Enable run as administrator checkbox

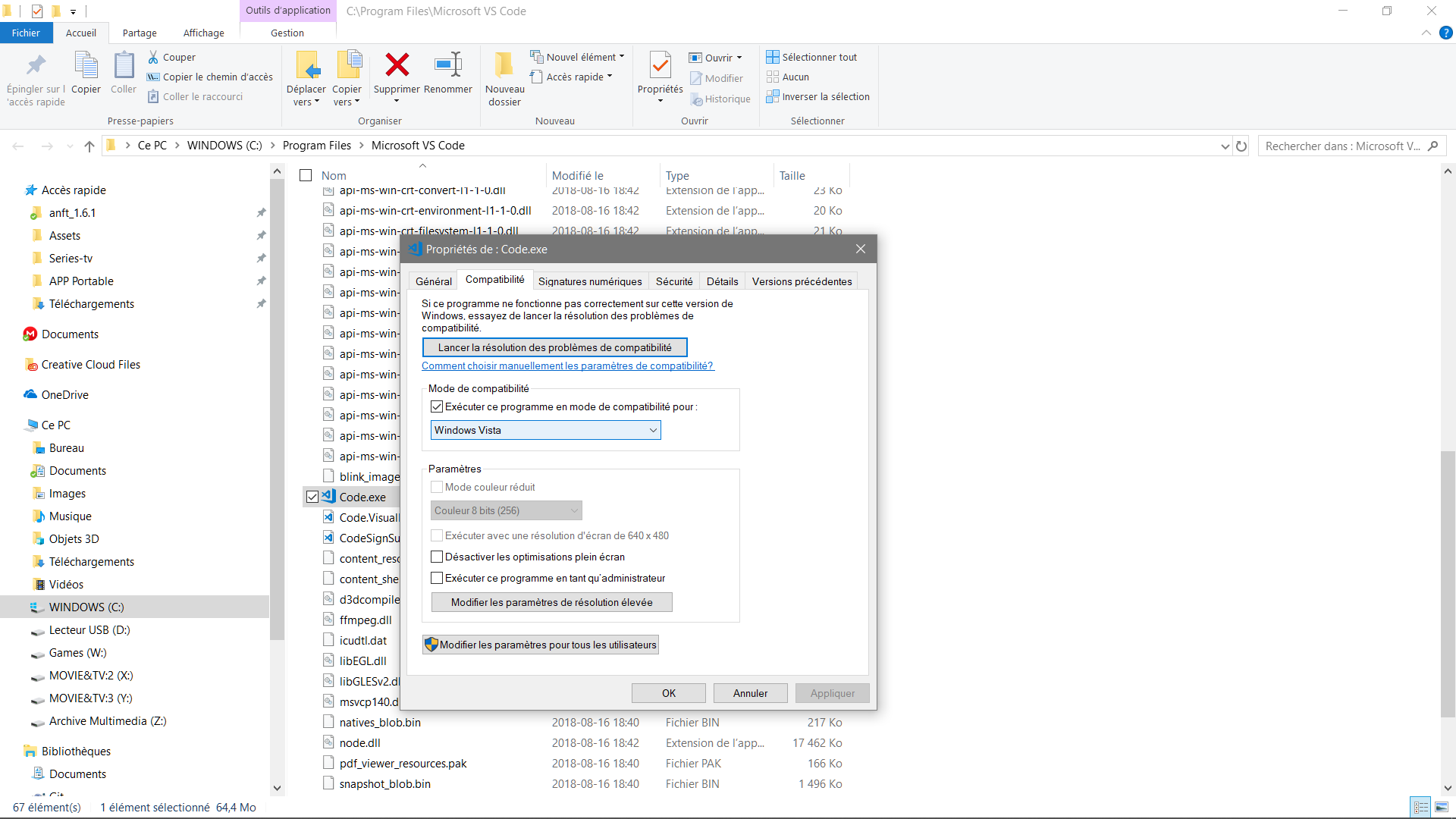[x=437, y=579]
